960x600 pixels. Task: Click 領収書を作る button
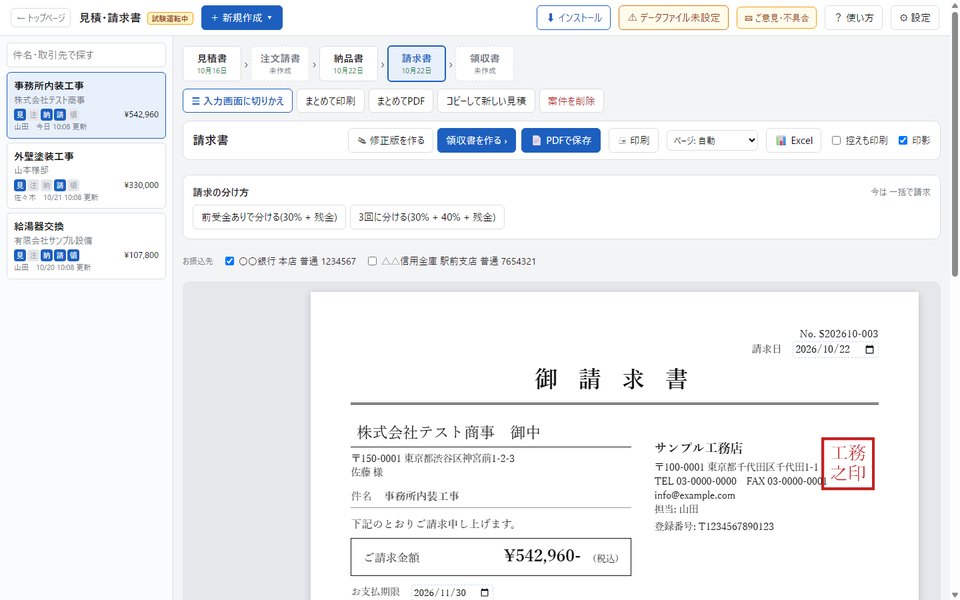(x=476, y=140)
